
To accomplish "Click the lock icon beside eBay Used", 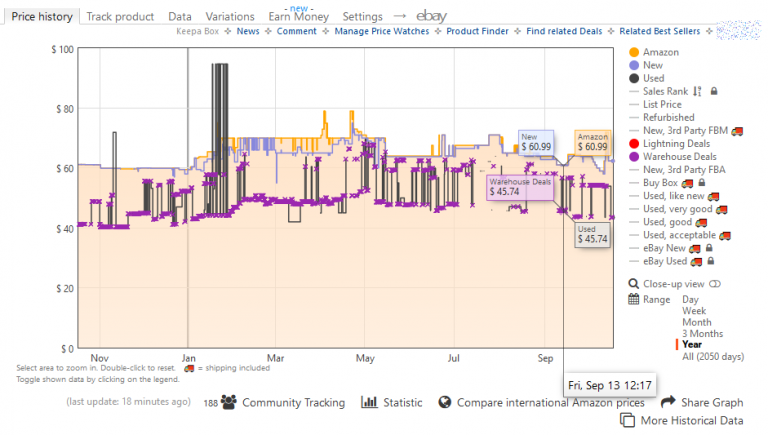I will coord(711,261).
